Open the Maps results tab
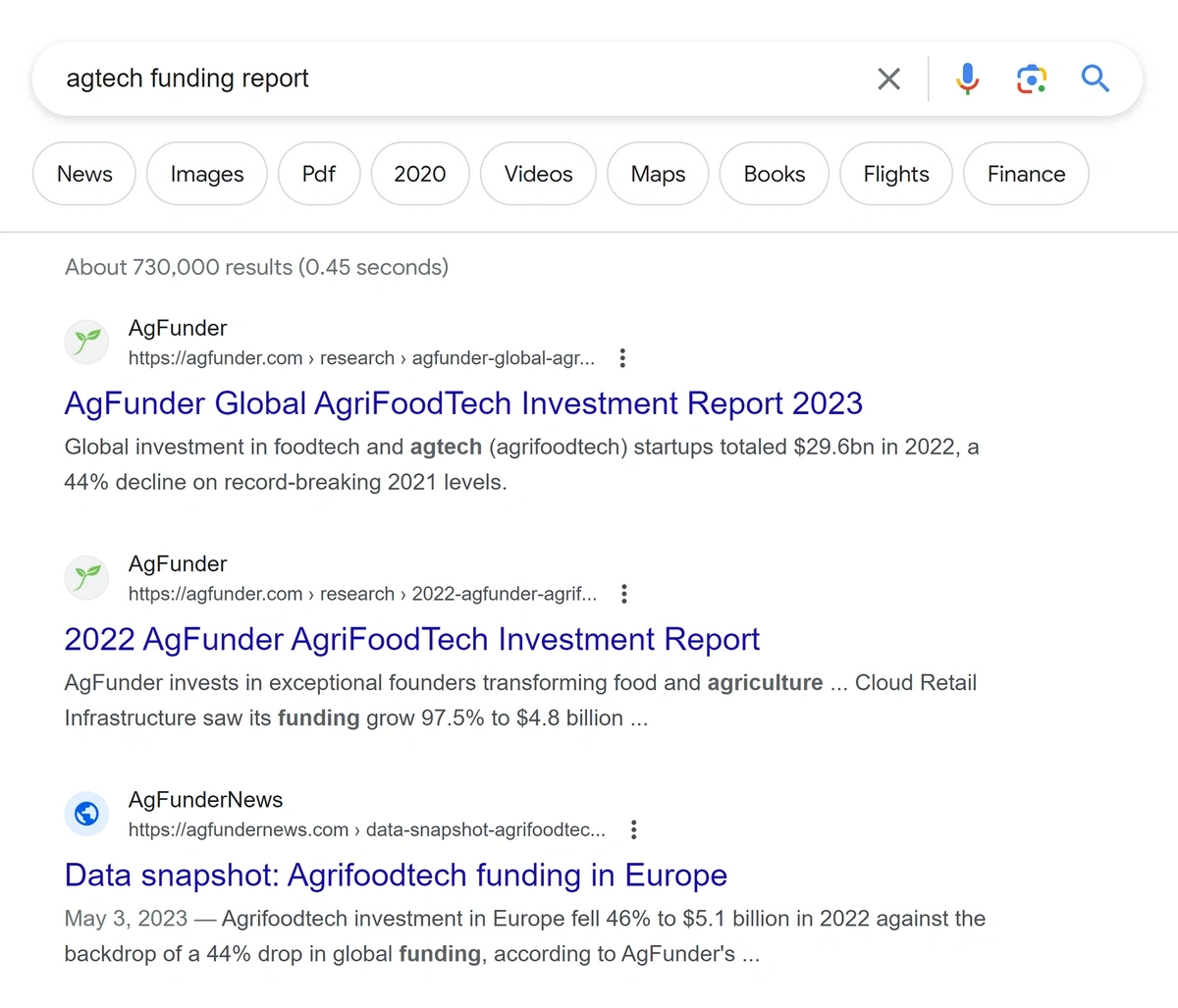The image size is (1178, 1008). click(658, 174)
